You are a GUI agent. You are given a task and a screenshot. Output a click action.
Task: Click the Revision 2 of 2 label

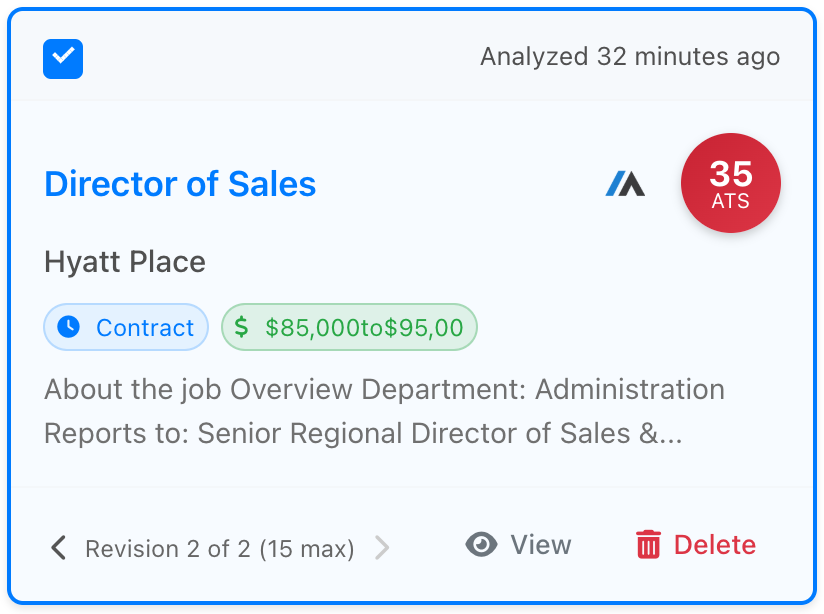[219, 549]
